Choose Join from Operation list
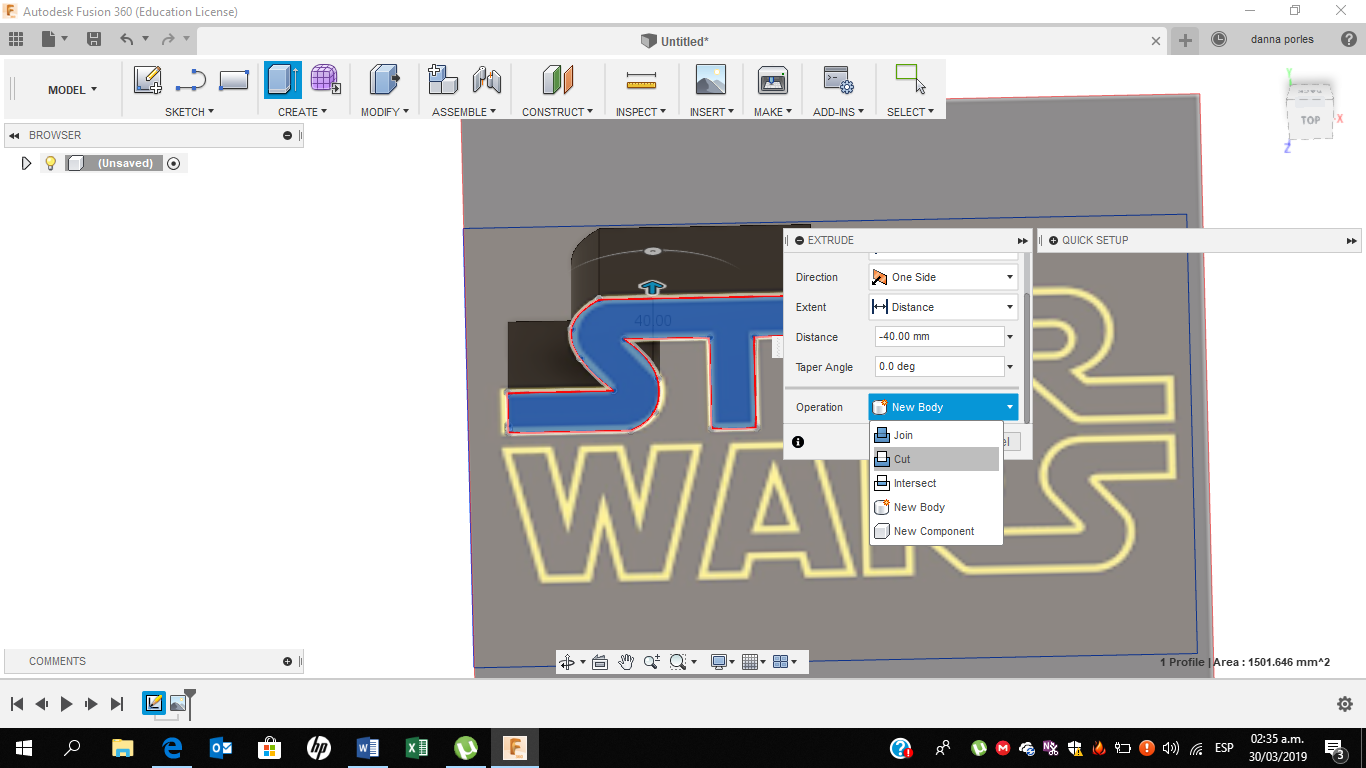The height and width of the screenshot is (768, 1366). (936, 435)
